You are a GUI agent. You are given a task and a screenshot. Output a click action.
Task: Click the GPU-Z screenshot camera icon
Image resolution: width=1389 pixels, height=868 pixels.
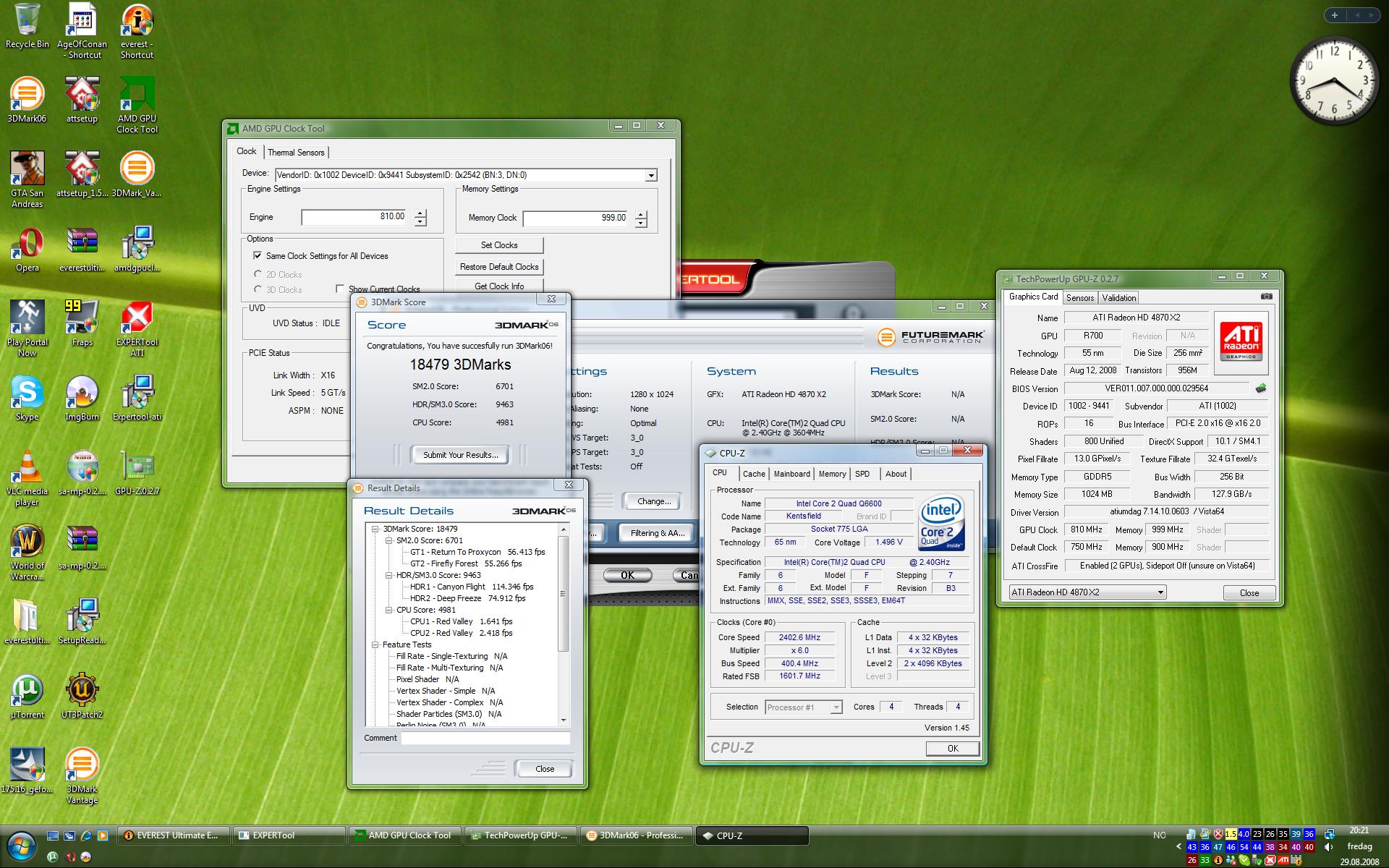(1266, 297)
